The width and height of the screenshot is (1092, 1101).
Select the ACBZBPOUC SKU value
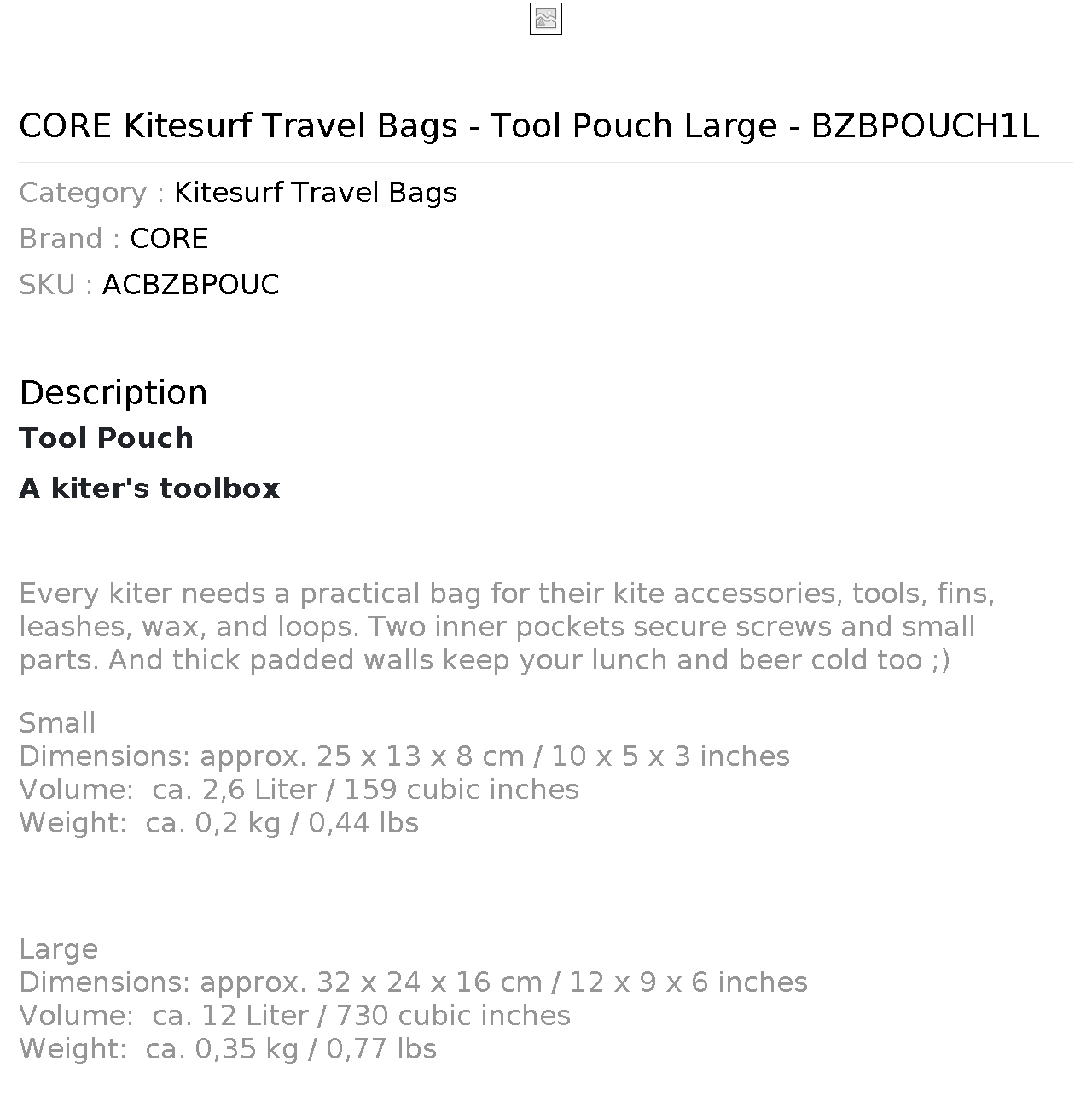(x=191, y=285)
